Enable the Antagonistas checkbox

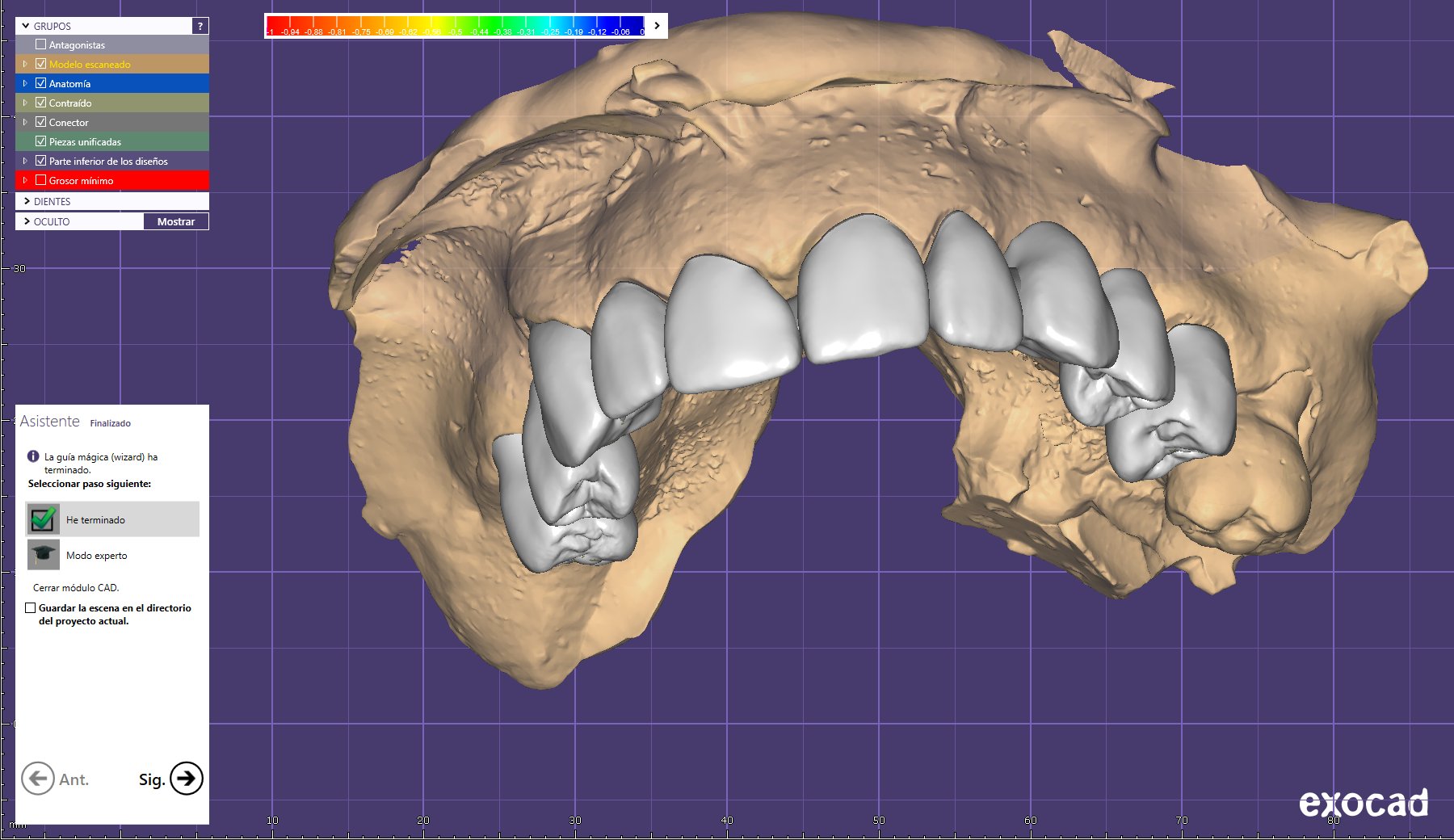point(40,44)
